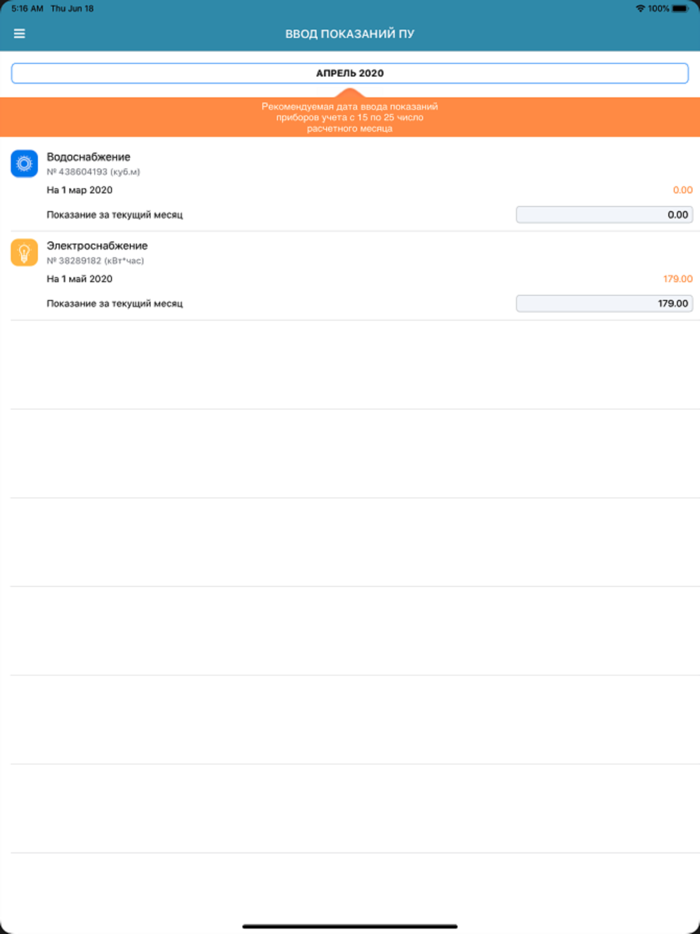Tap the yellow Электроснабжение lightbulb icon
Image resolution: width=700 pixels, height=934 pixels.
point(24,253)
